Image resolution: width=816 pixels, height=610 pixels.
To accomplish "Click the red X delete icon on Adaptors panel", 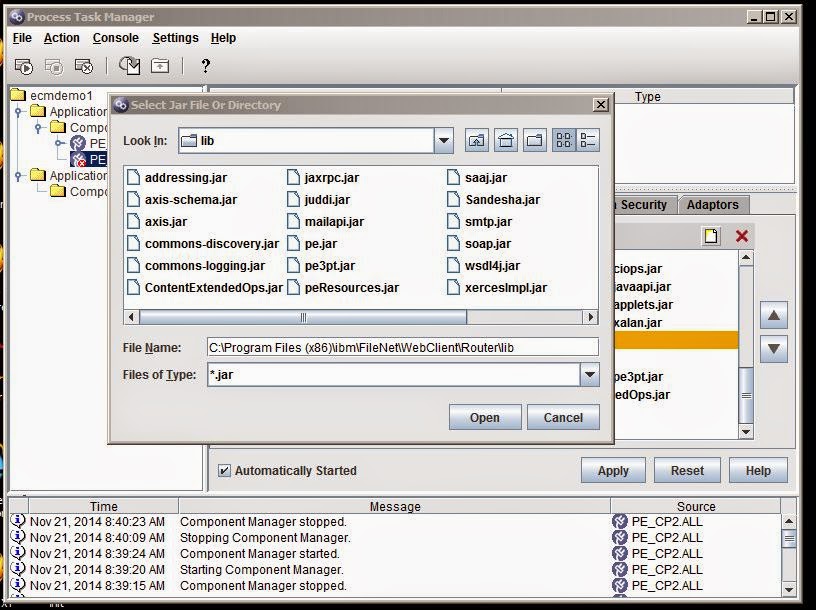I will coord(741,237).
